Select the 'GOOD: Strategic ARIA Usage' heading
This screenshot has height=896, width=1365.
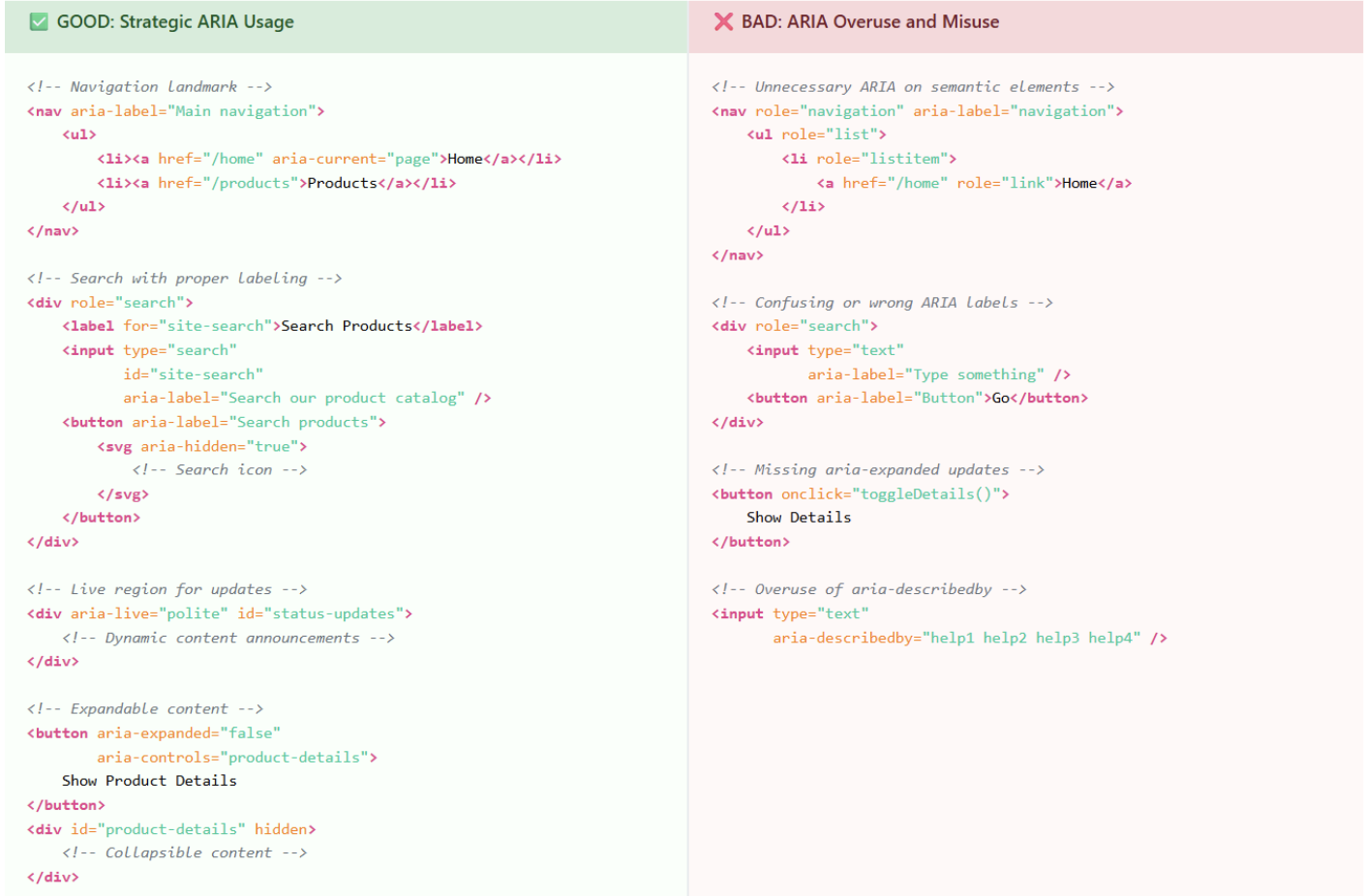tap(175, 22)
